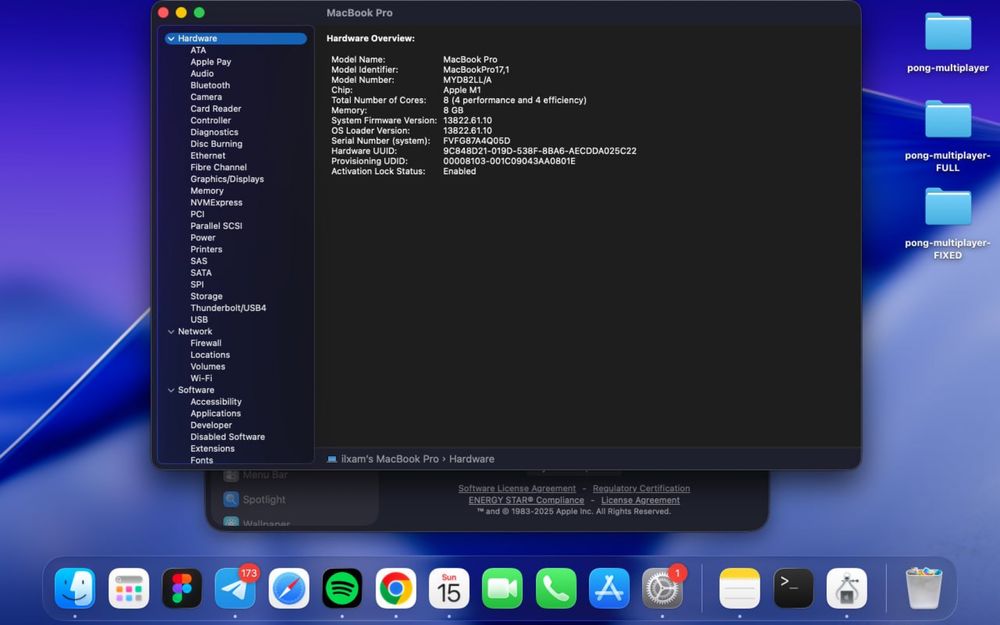The image size is (1000, 625).
Task: Open System Information app in dock
Action: coord(847,588)
